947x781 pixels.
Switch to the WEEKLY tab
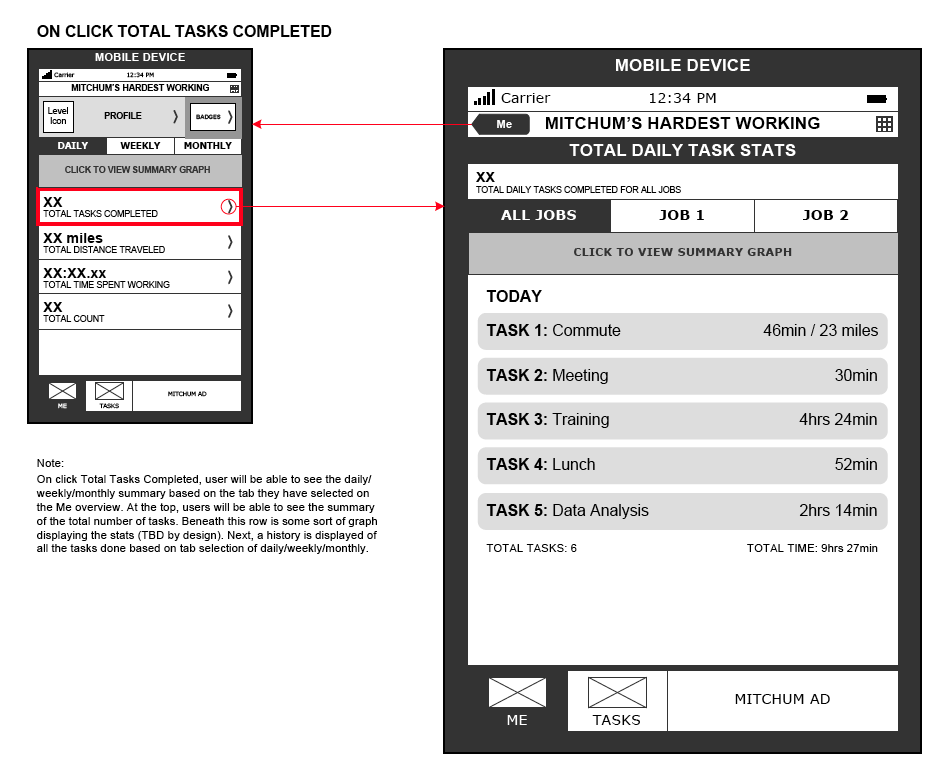click(x=140, y=146)
